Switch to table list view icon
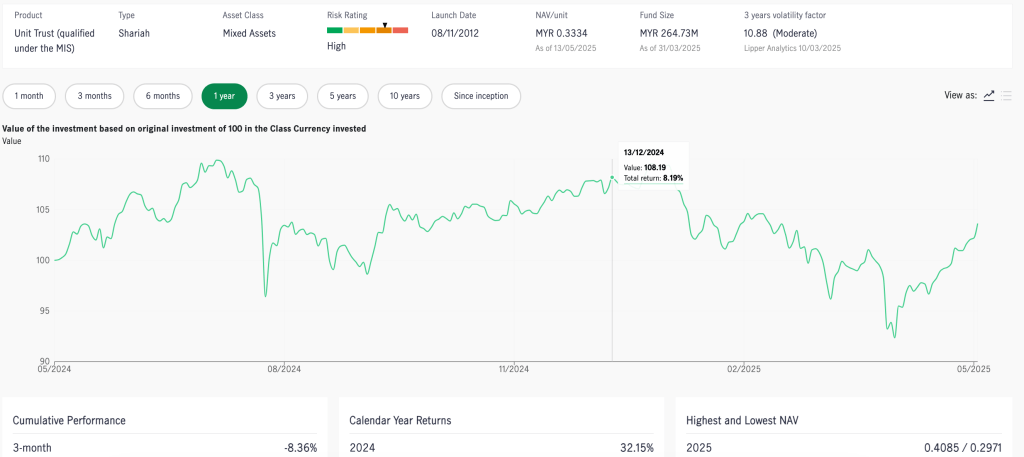Image resolution: width=1024 pixels, height=457 pixels. (1006, 96)
